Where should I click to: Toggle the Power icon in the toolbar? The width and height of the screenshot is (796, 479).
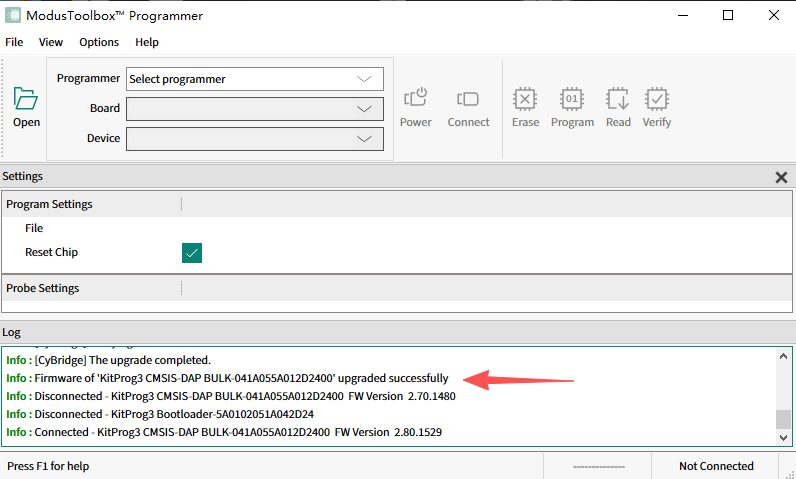(x=415, y=107)
